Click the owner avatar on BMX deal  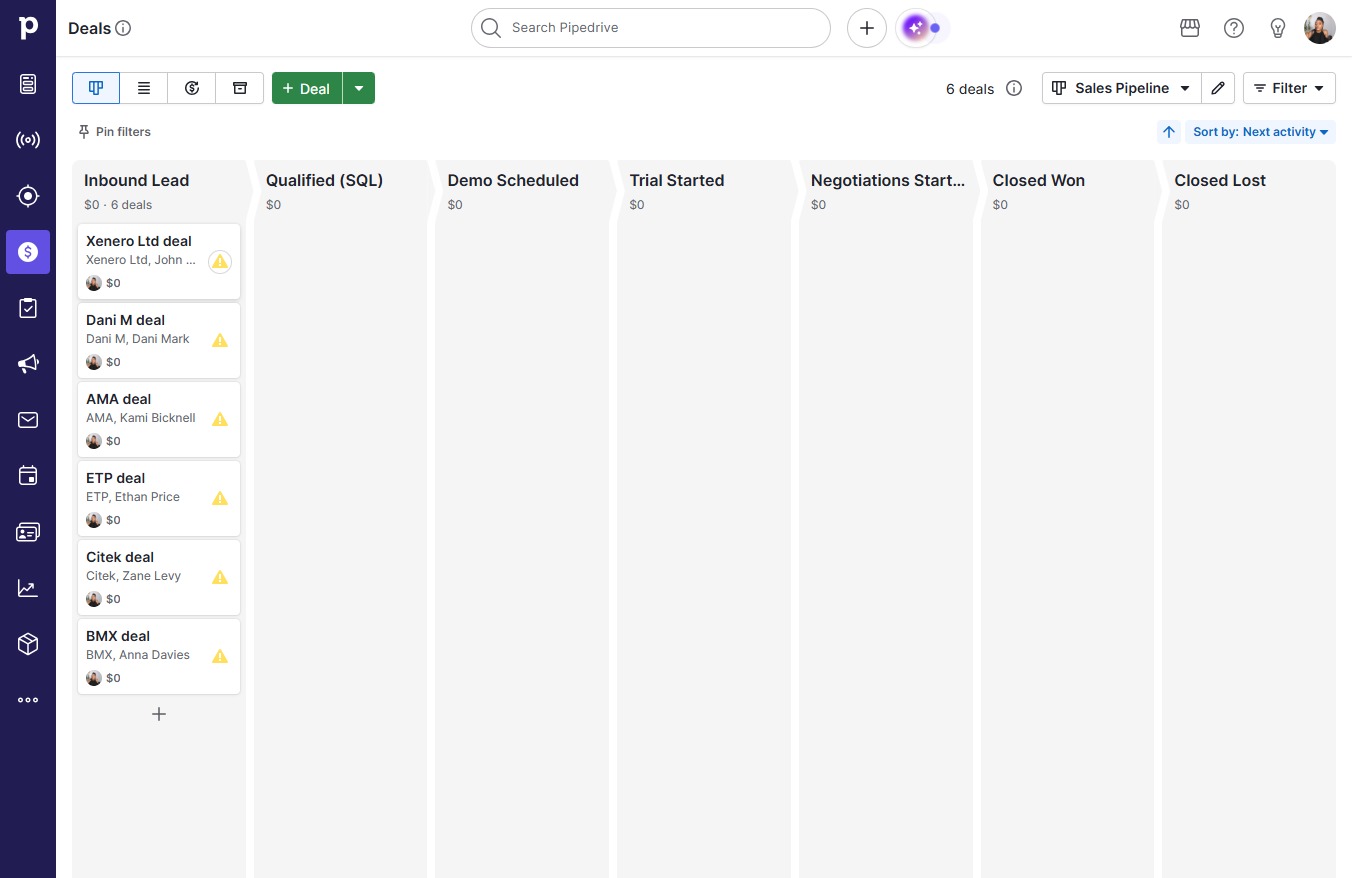(x=94, y=678)
